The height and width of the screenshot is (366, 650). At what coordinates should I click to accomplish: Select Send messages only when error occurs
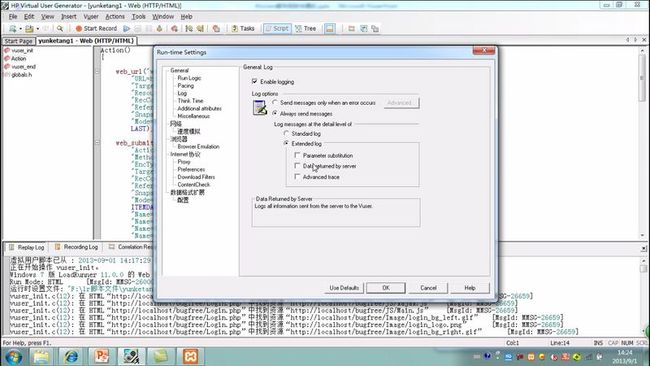[x=275, y=102]
